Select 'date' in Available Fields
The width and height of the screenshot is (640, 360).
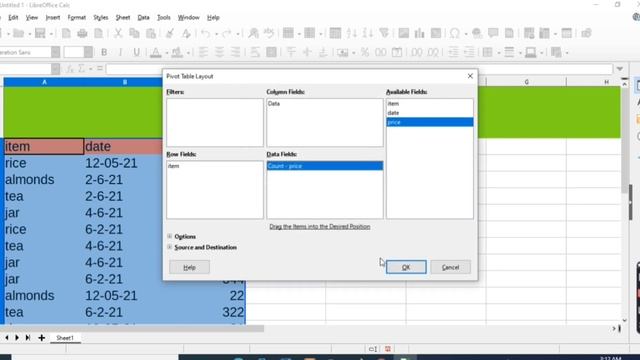(430, 113)
